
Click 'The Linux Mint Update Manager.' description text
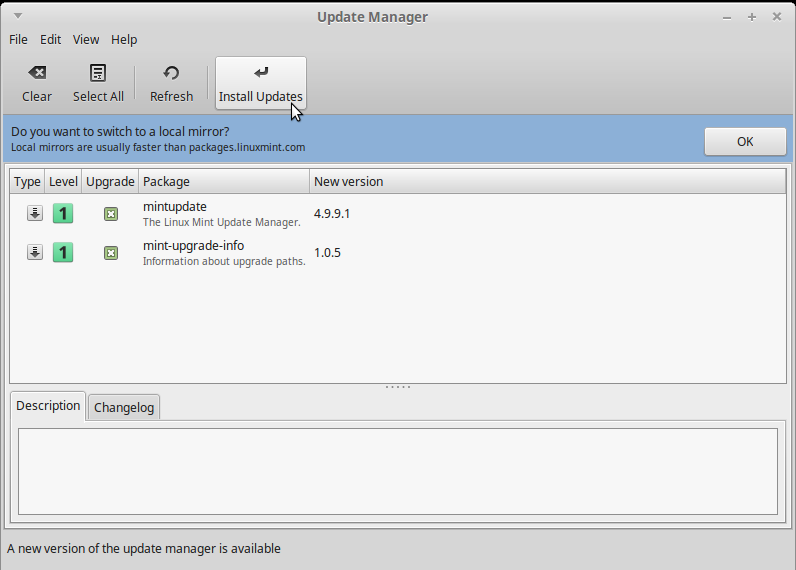point(222,222)
